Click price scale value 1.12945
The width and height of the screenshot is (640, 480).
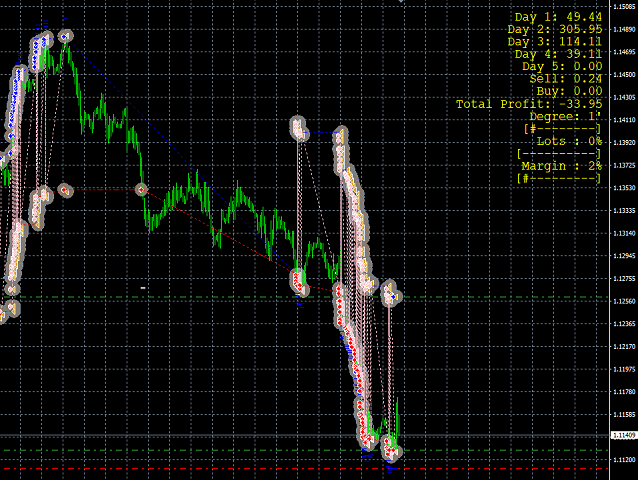click(x=624, y=256)
